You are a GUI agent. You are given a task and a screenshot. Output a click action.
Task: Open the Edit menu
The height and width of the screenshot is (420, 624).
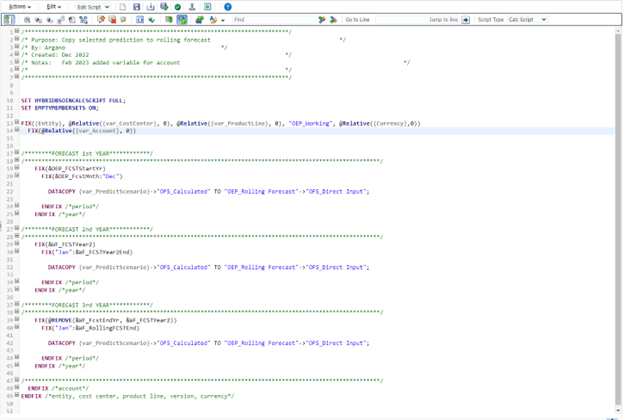click(x=54, y=7)
